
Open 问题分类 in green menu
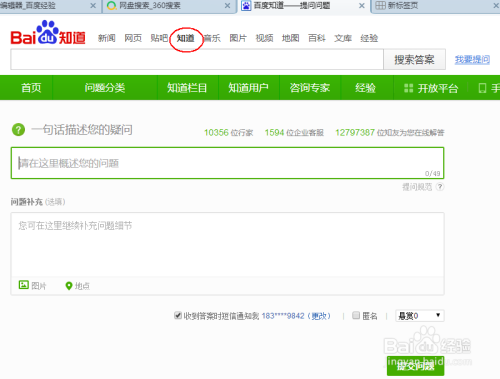(105, 88)
